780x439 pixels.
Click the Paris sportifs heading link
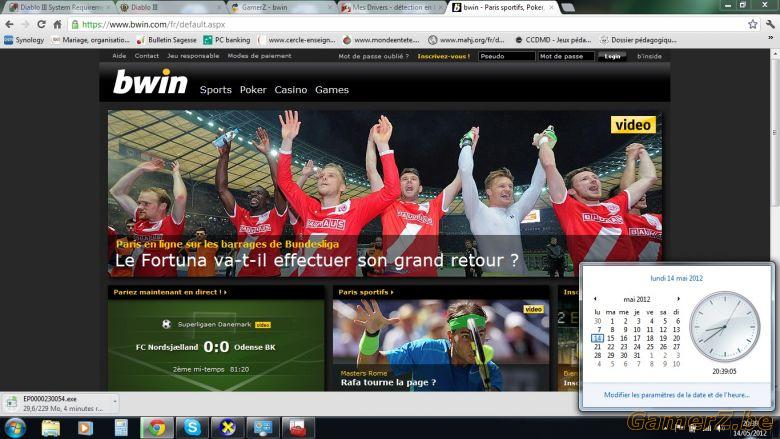pyautogui.click(x=366, y=292)
